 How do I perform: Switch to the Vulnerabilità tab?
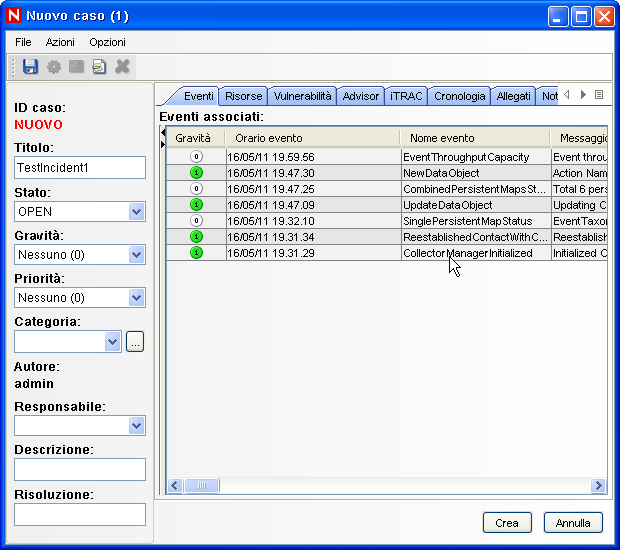[x=302, y=96]
